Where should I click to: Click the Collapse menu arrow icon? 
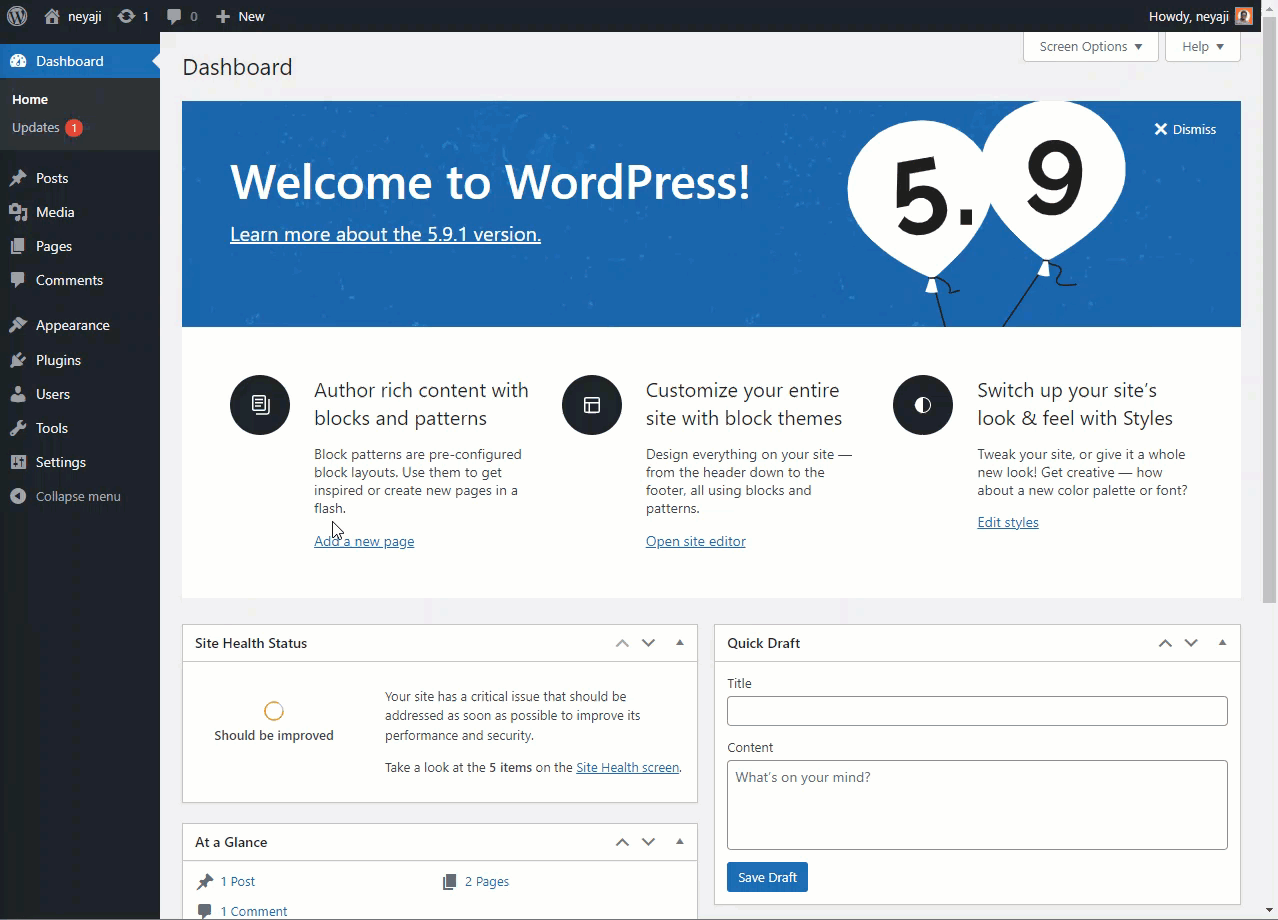click(18, 496)
